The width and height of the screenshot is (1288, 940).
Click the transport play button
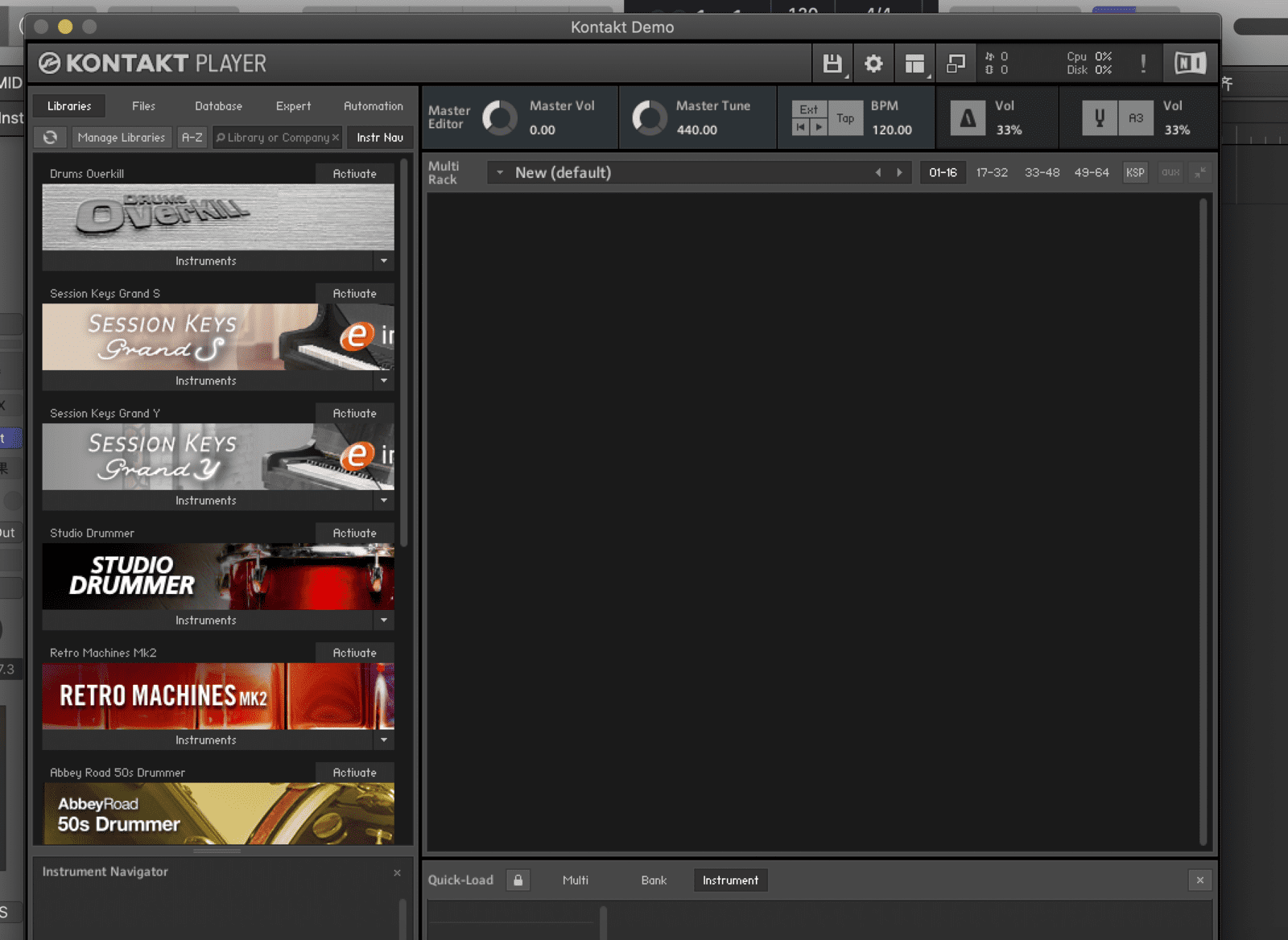click(x=819, y=127)
